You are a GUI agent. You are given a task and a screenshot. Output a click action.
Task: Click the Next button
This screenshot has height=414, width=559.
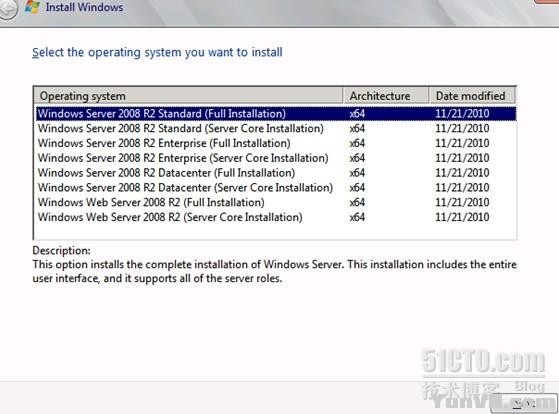tap(524, 404)
